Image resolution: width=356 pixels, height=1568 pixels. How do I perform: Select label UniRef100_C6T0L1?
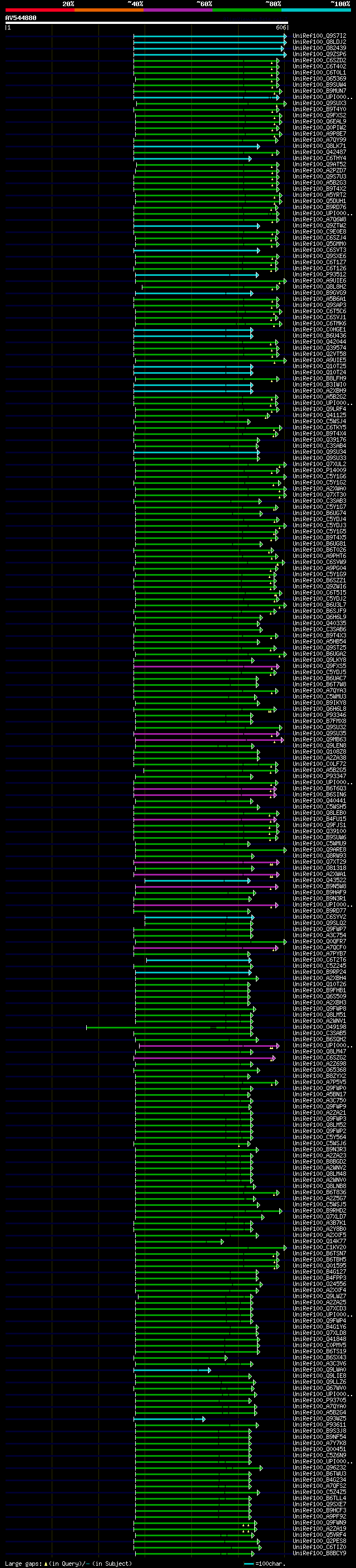click(x=319, y=72)
